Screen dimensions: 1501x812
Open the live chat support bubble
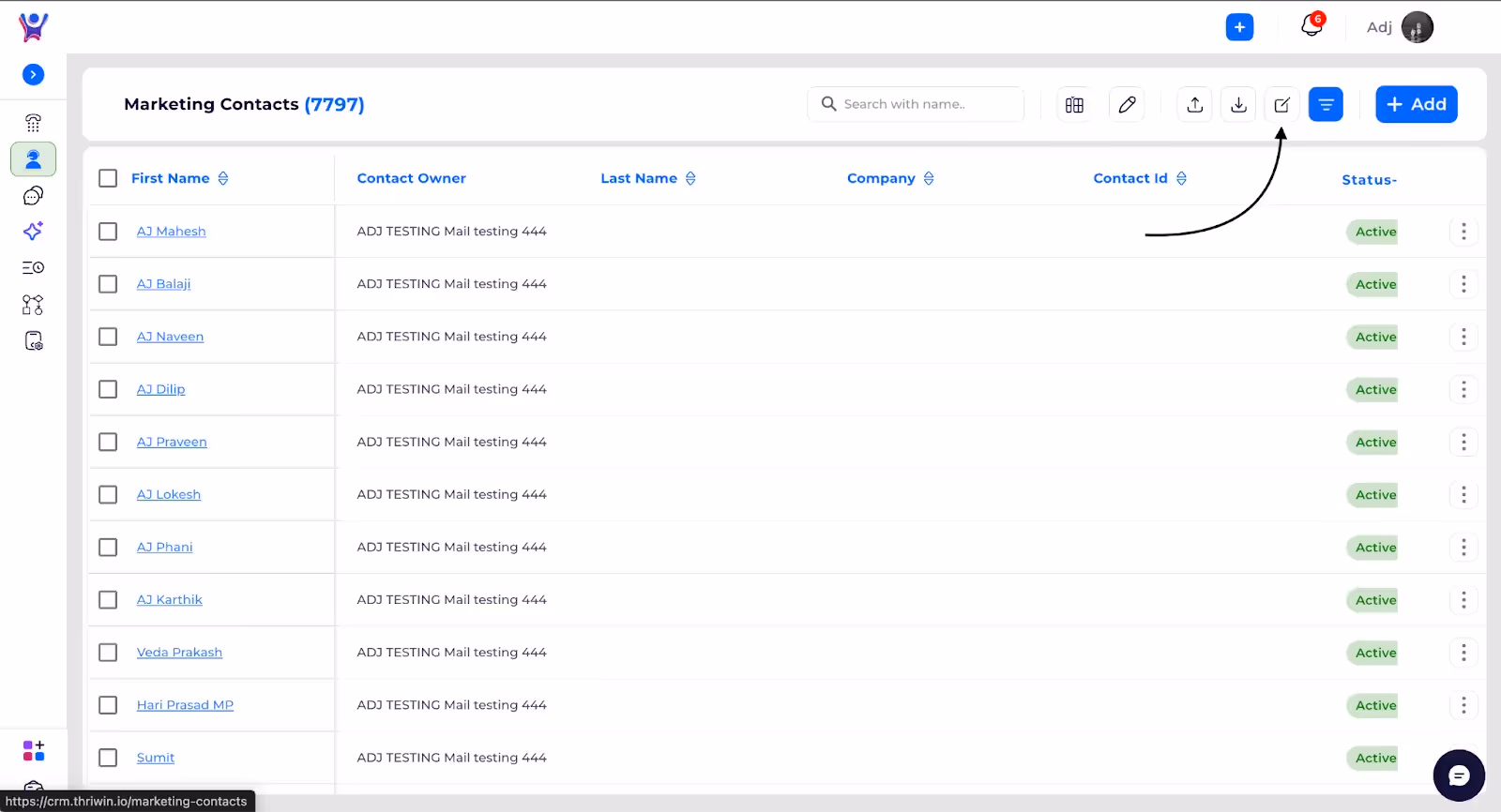click(1459, 775)
